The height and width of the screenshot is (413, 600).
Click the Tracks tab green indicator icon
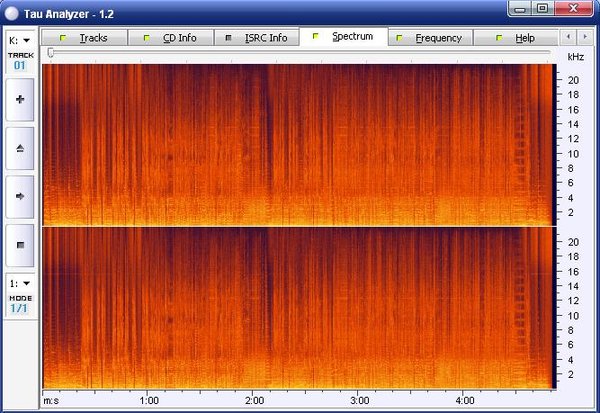pos(63,38)
